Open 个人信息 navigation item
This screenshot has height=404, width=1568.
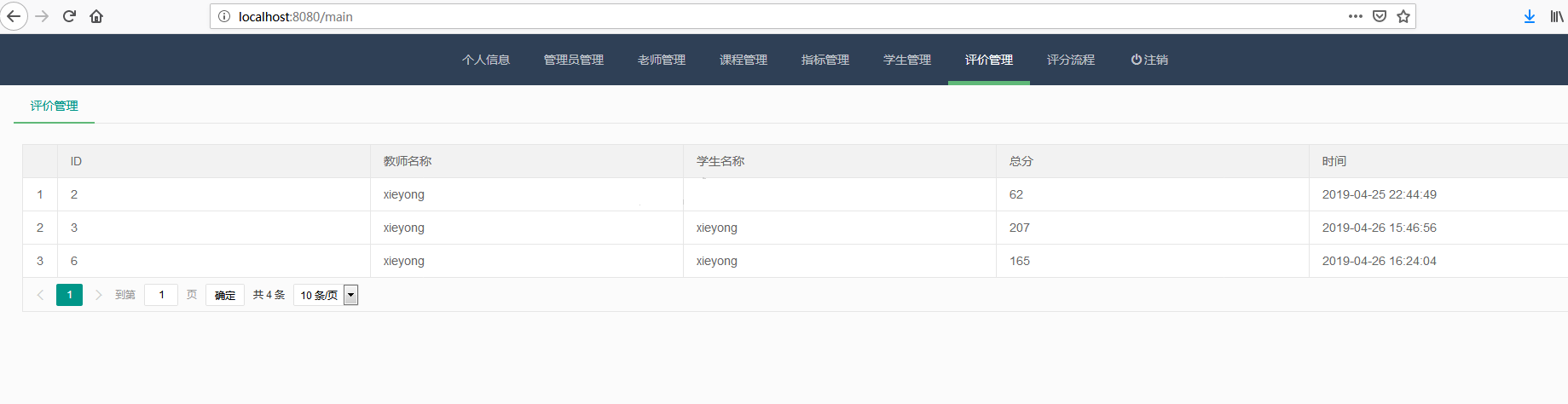(x=486, y=60)
